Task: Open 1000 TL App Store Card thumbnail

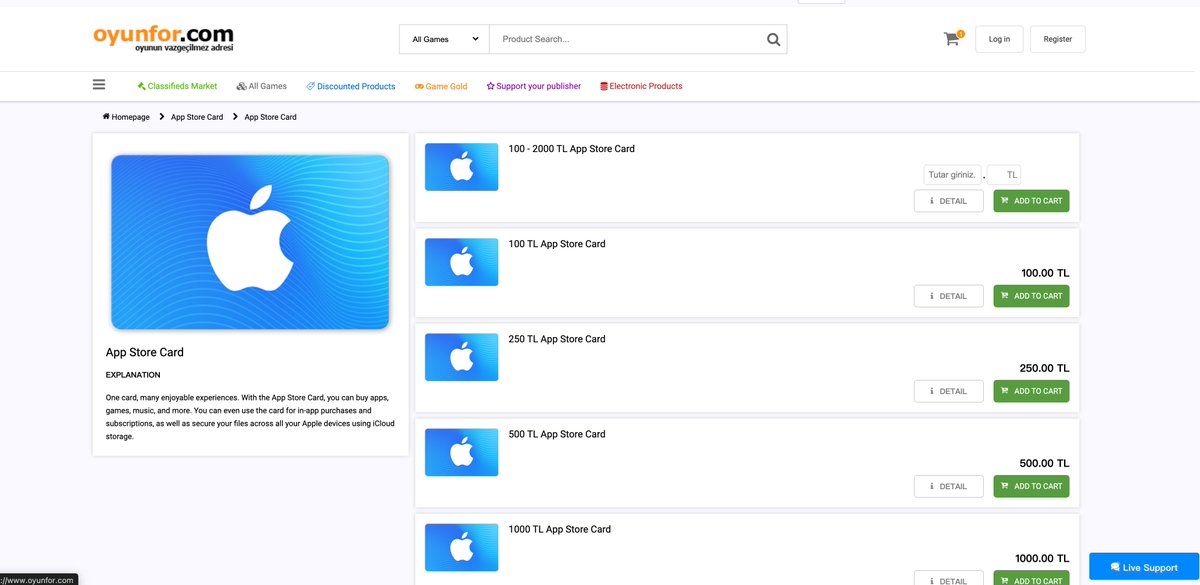Action: pos(461,547)
